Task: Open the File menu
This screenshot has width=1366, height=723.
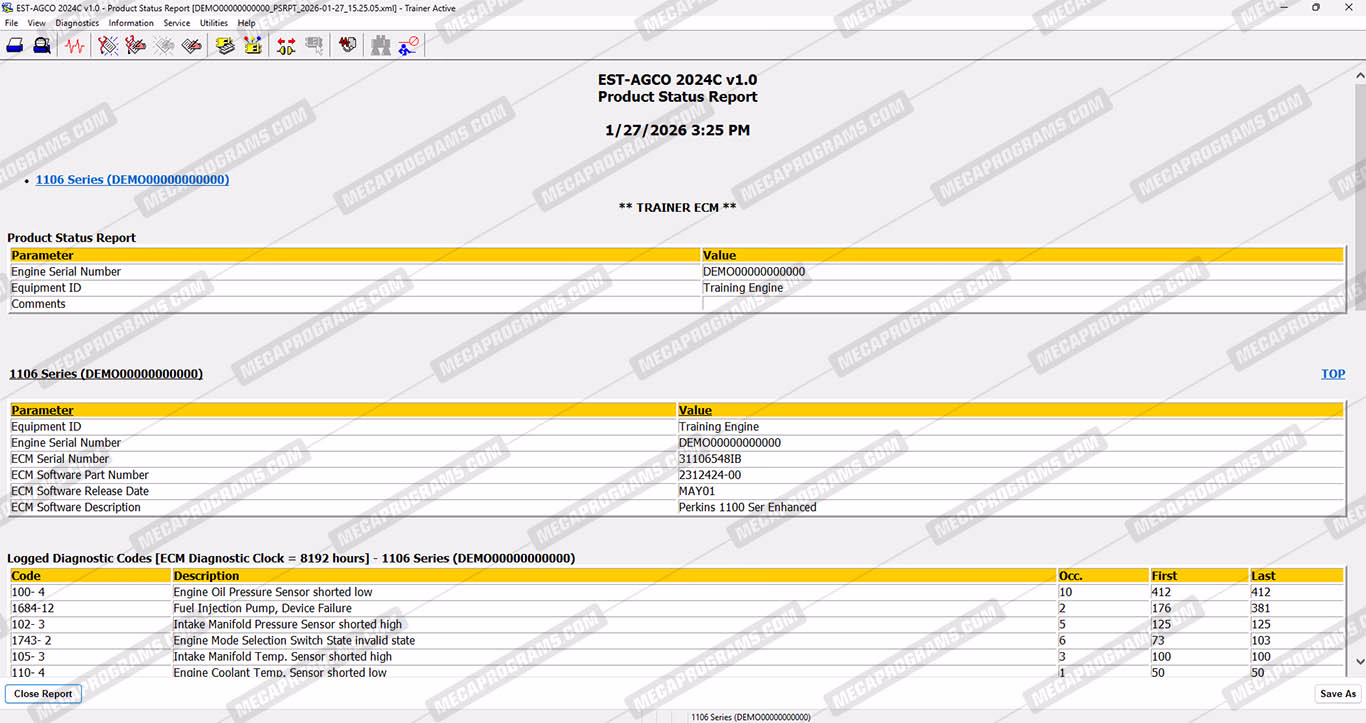Action: point(11,23)
